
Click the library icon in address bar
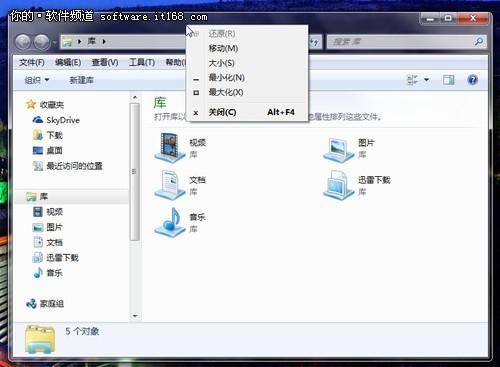click(x=68, y=42)
